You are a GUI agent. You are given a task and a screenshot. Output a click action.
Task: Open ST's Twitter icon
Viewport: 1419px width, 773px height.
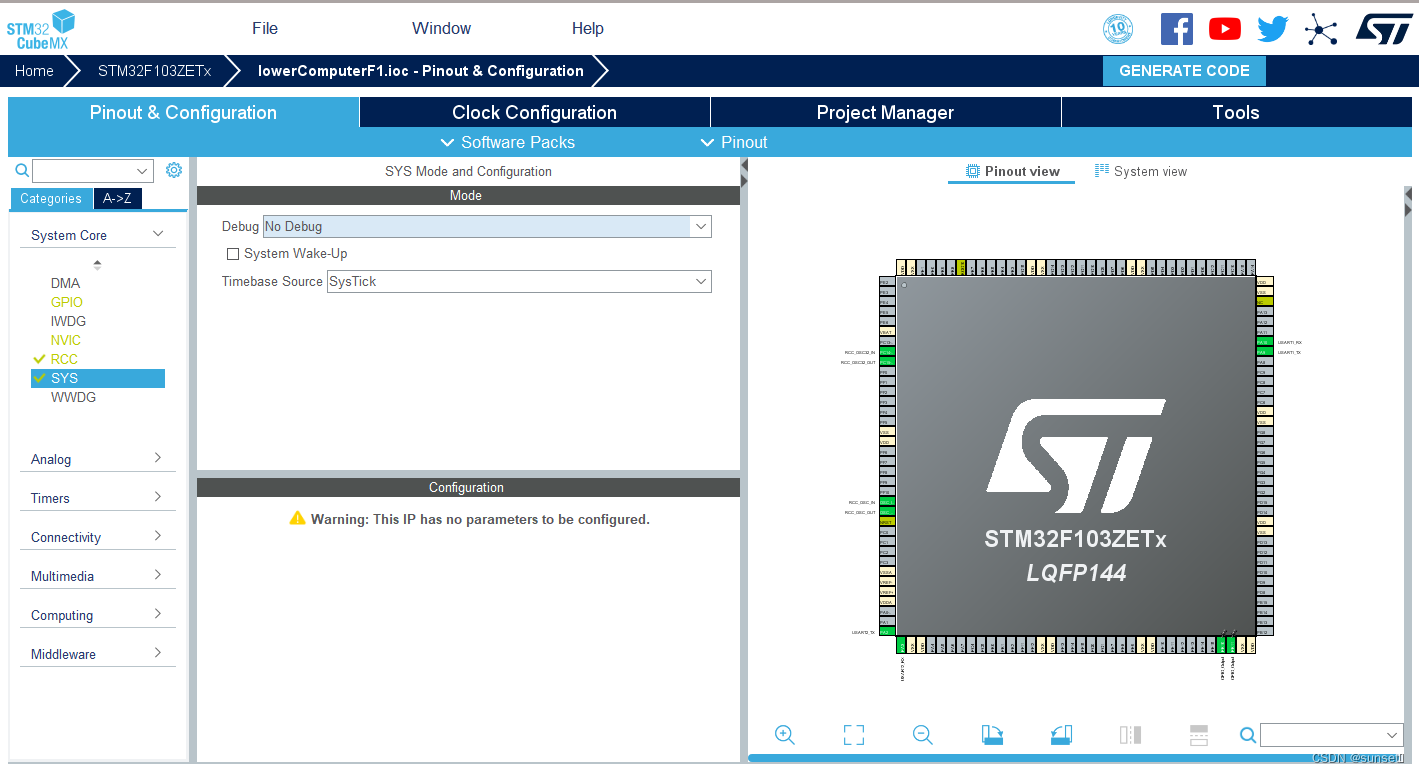[x=1272, y=29]
